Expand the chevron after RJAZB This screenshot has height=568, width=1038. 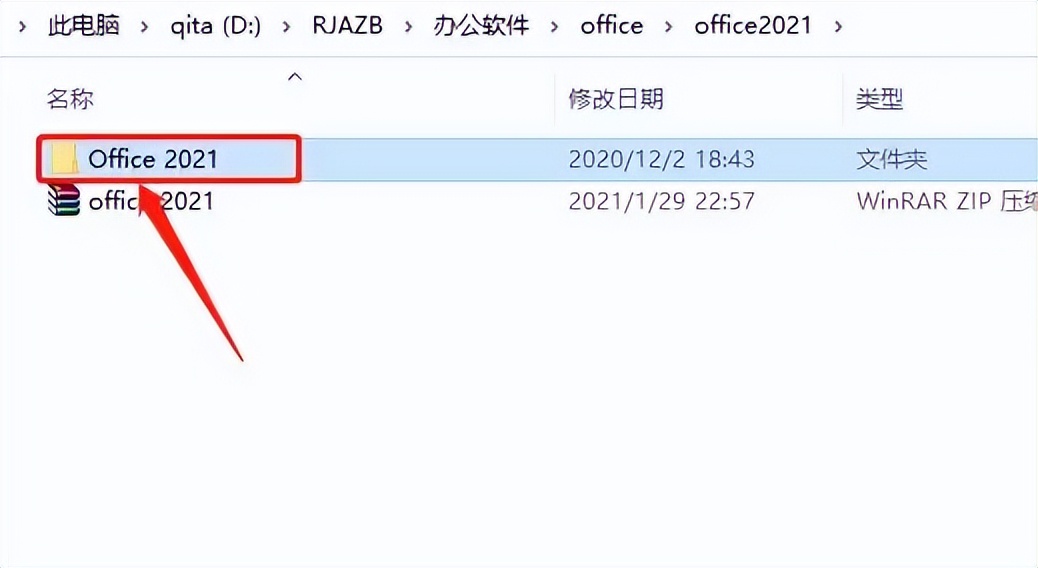click(408, 27)
